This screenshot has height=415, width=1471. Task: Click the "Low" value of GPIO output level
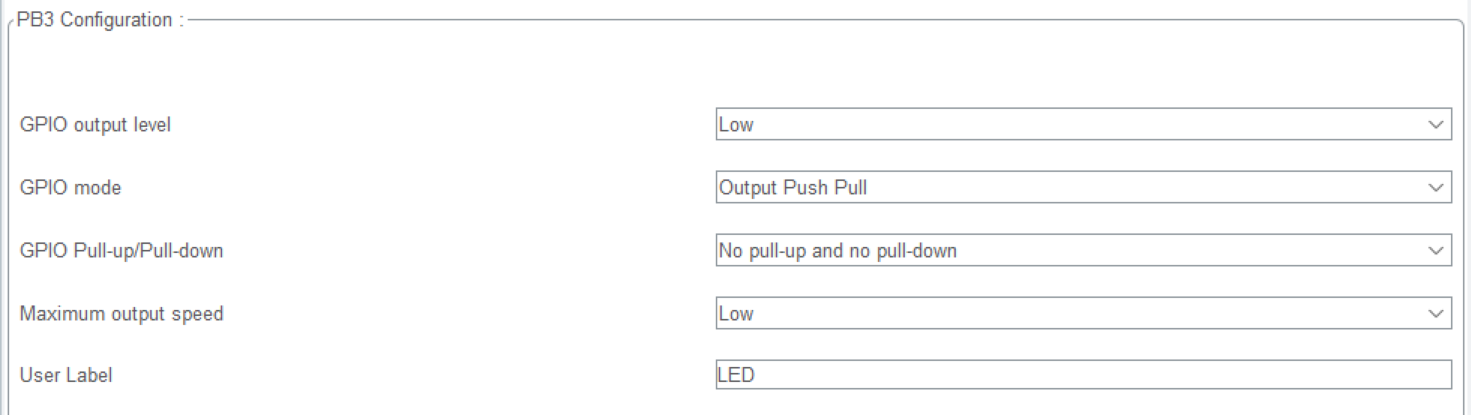coord(735,125)
